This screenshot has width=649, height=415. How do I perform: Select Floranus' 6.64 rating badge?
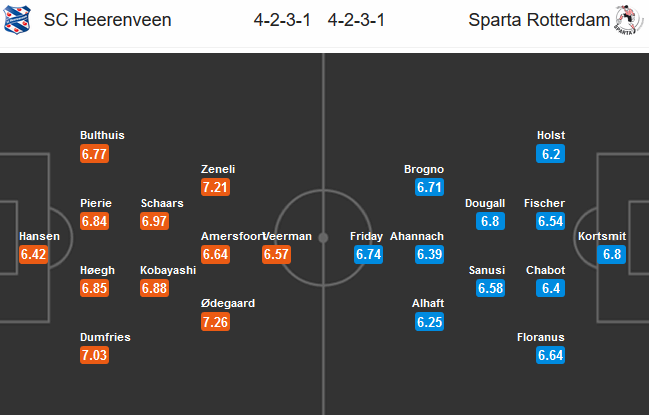click(x=551, y=356)
